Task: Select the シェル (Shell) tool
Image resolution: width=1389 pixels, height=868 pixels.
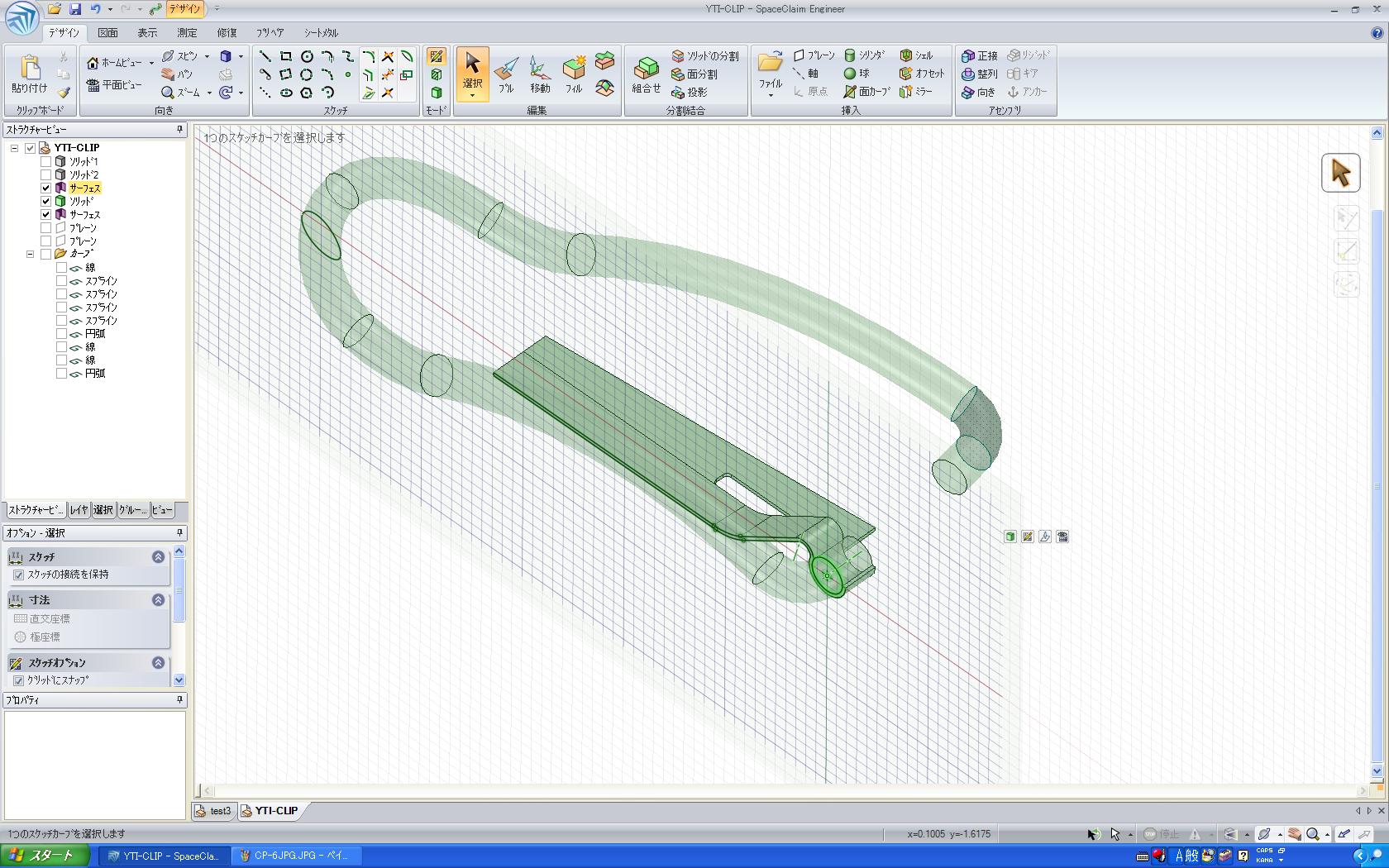Action: point(916,55)
